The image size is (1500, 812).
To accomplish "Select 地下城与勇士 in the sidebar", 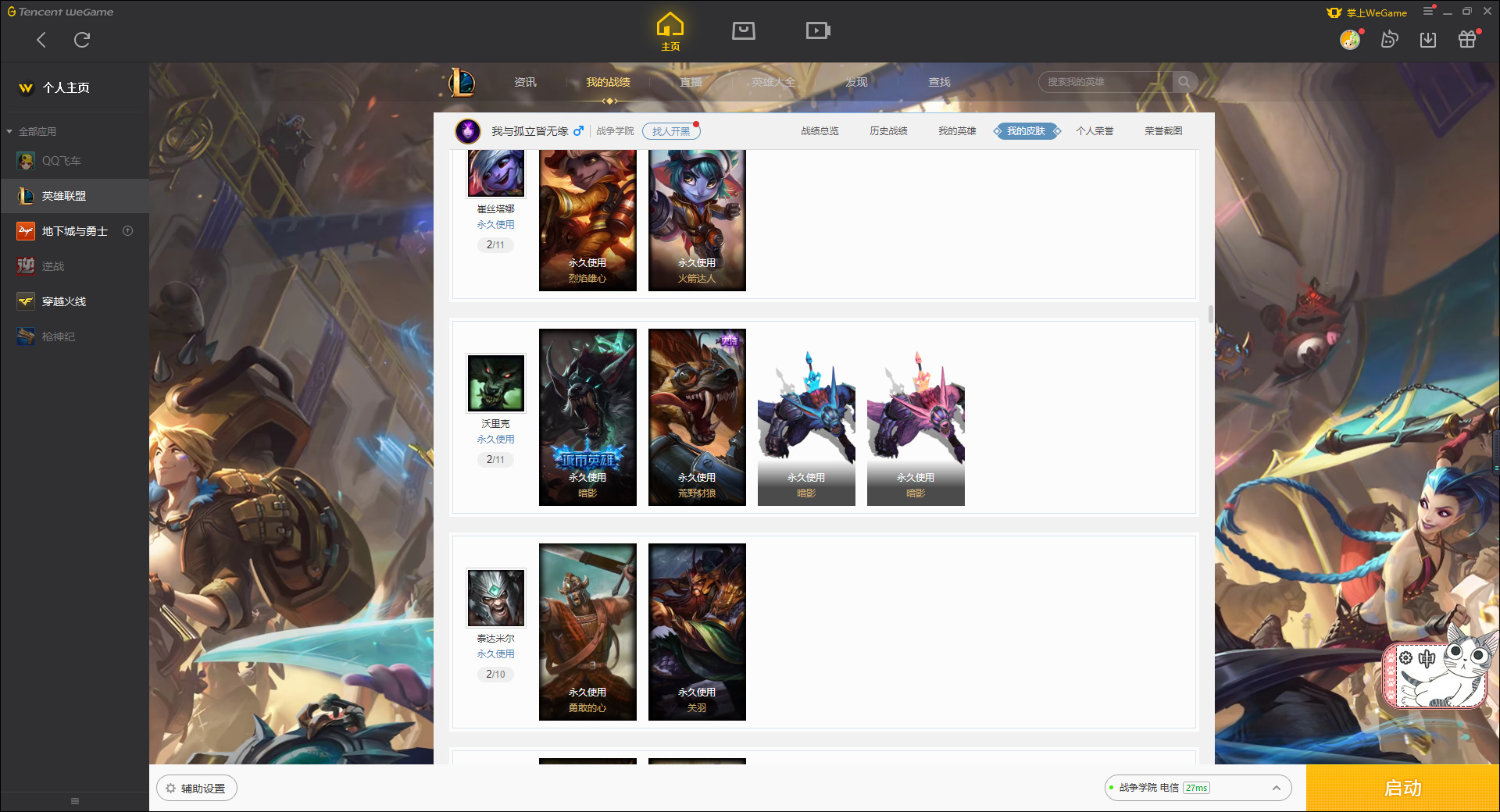I will 74,231.
